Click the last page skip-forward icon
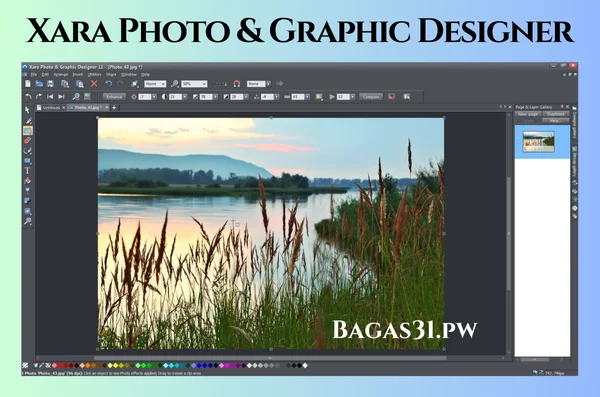The width and height of the screenshot is (600, 397). 61,96
